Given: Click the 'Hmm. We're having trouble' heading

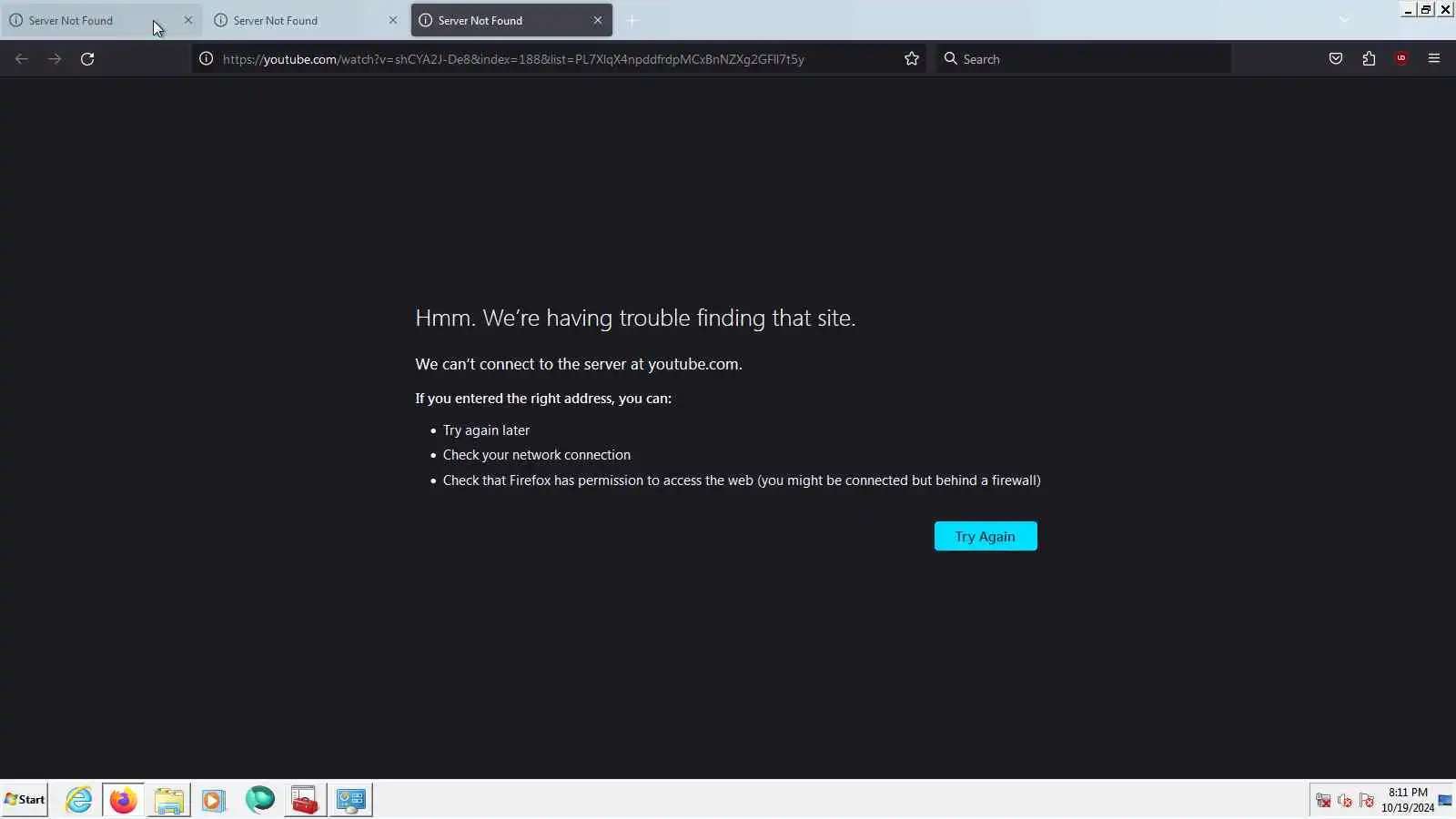Looking at the screenshot, I should tap(635, 318).
